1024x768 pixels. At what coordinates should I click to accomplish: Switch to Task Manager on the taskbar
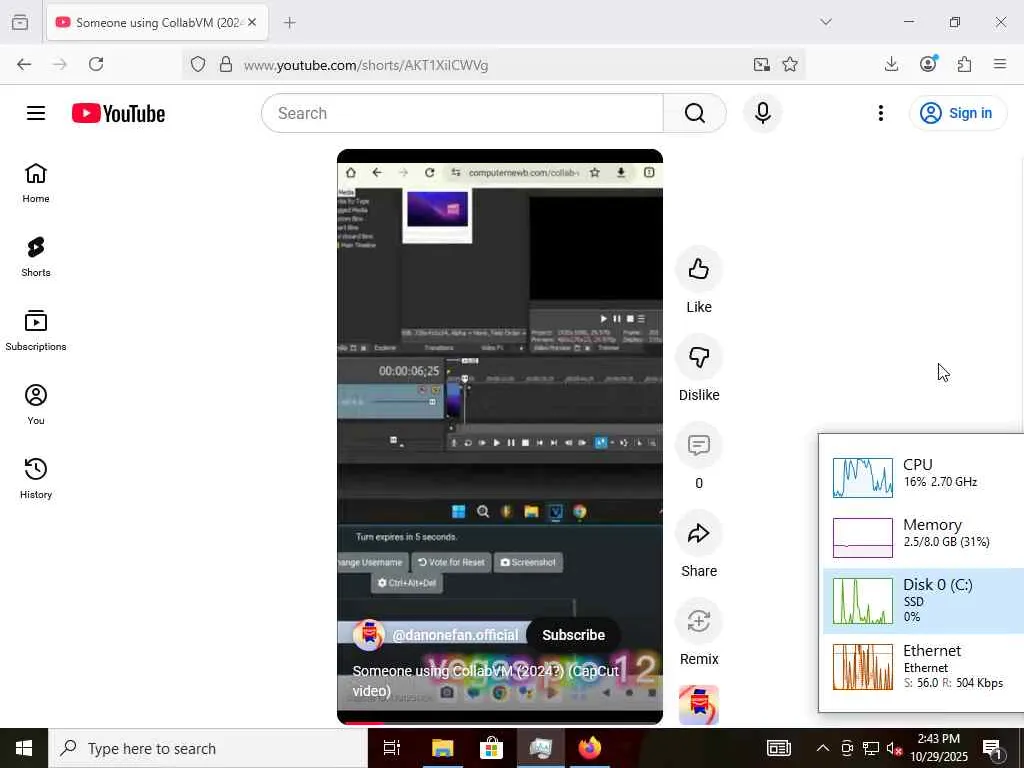pyautogui.click(x=541, y=748)
